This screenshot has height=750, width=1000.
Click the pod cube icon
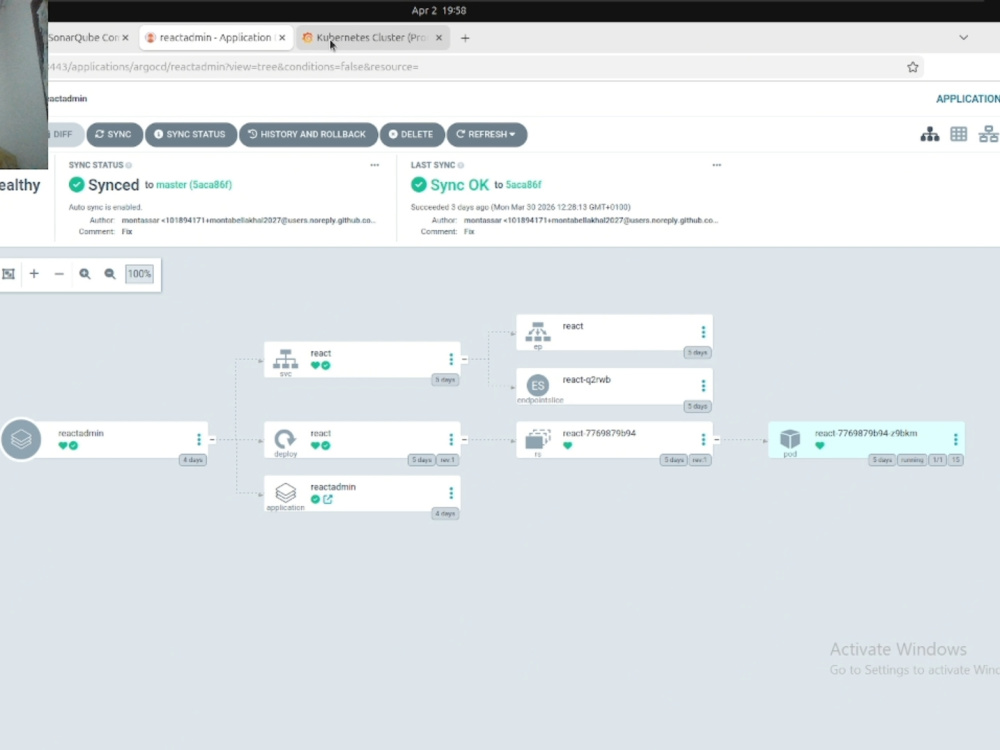pos(790,439)
